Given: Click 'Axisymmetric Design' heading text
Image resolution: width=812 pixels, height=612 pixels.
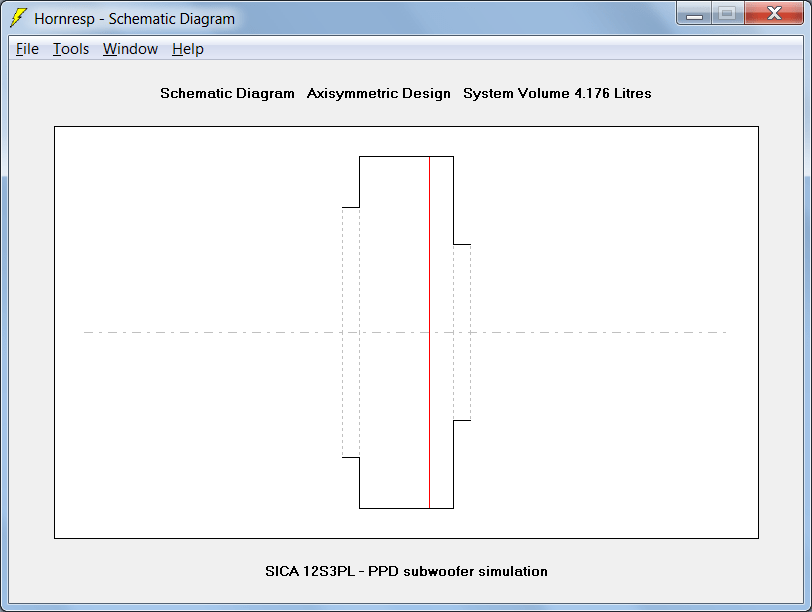Looking at the screenshot, I should point(379,93).
